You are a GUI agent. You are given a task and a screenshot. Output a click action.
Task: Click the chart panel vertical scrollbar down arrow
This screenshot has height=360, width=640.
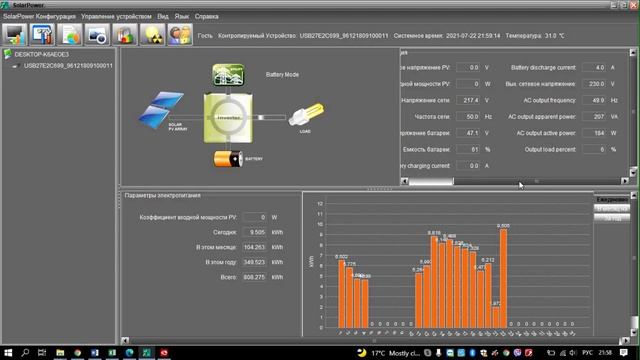click(x=634, y=333)
